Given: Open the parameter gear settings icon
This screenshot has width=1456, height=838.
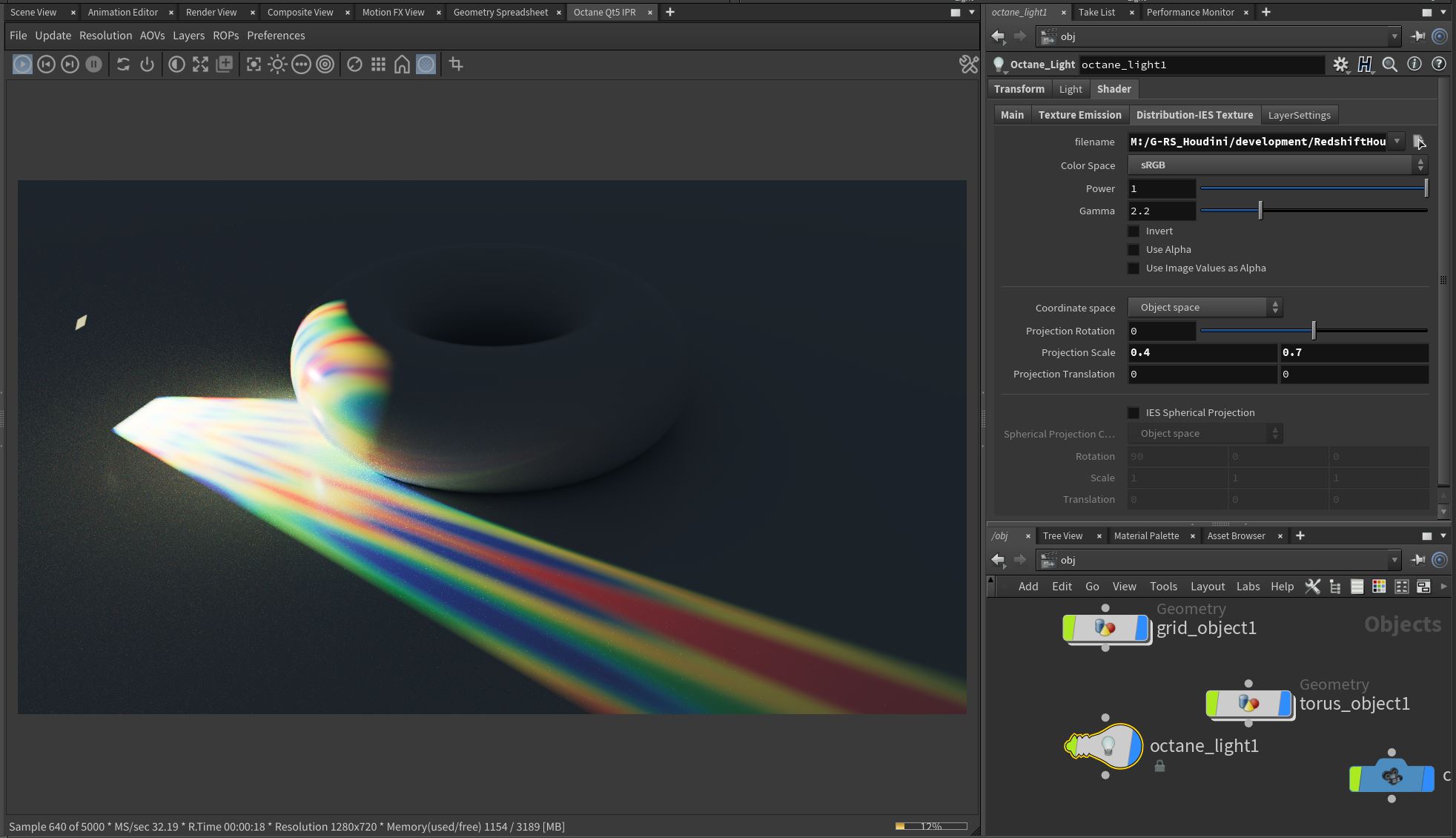Looking at the screenshot, I should coord(1340,65).
